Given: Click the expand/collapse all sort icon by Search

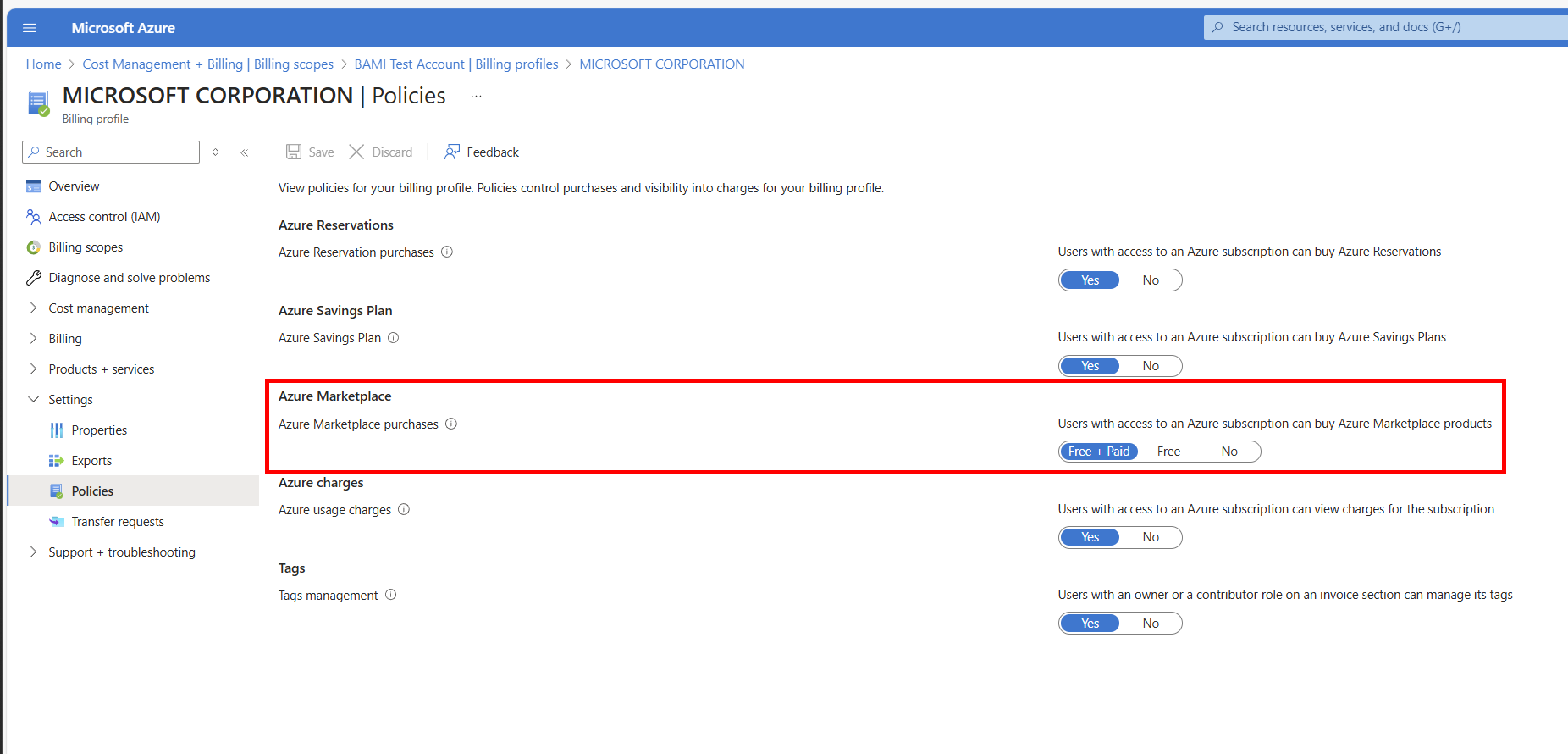Looking at the screenshot, I should point(216,152).
